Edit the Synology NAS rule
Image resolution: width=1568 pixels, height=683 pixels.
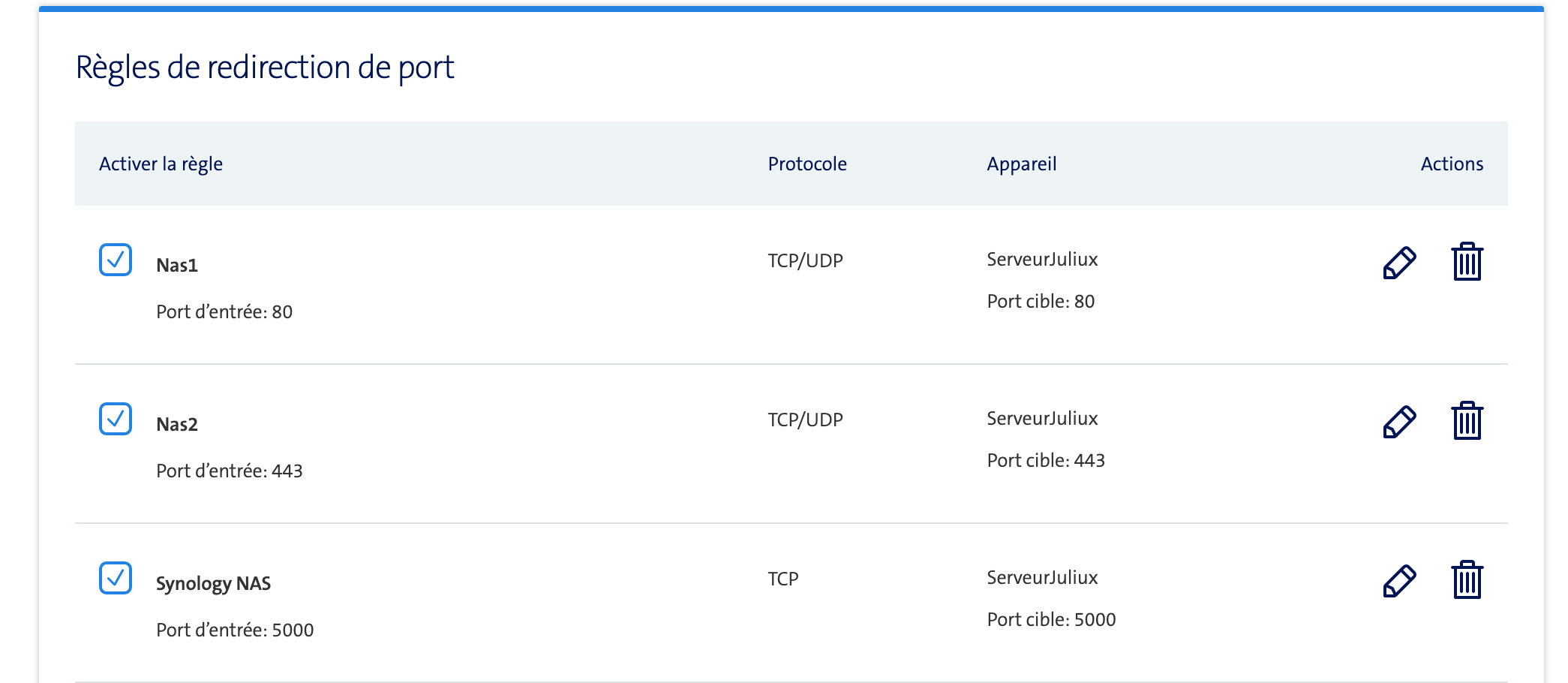tap(1399, 581)
